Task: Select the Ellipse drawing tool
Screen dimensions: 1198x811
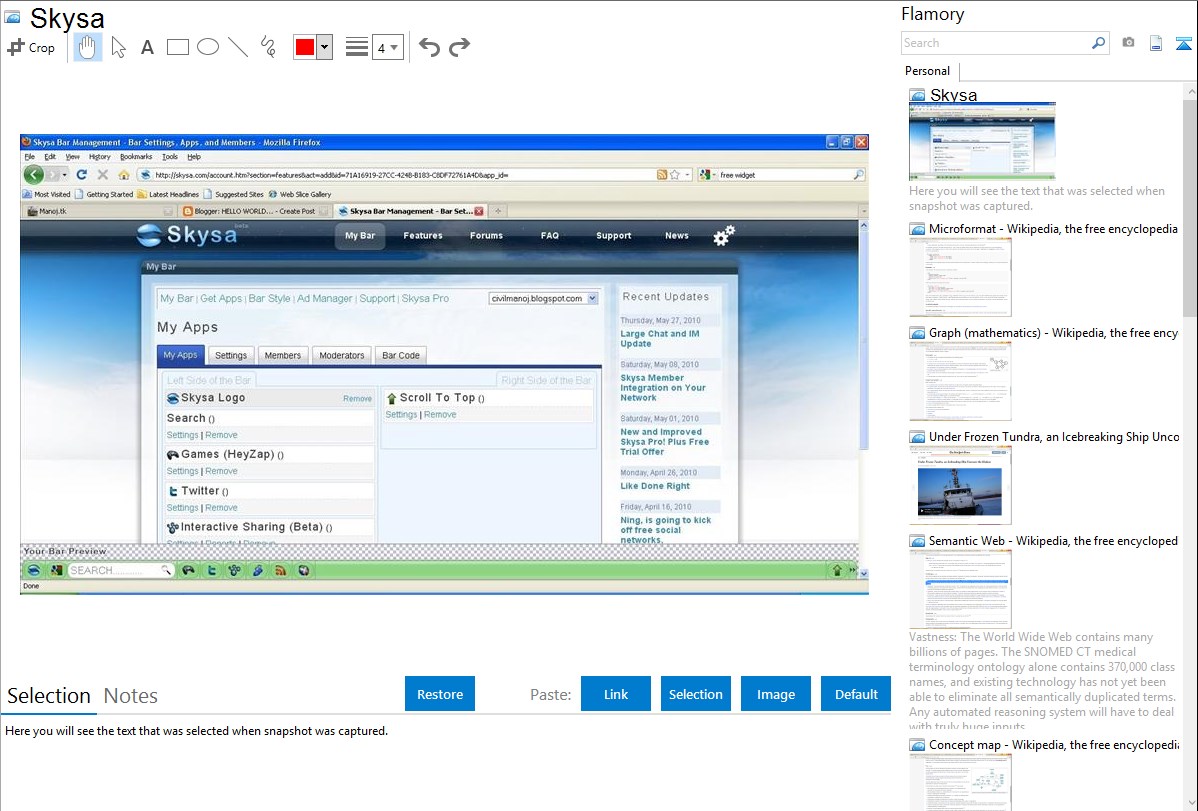Action: click(208, 47)
